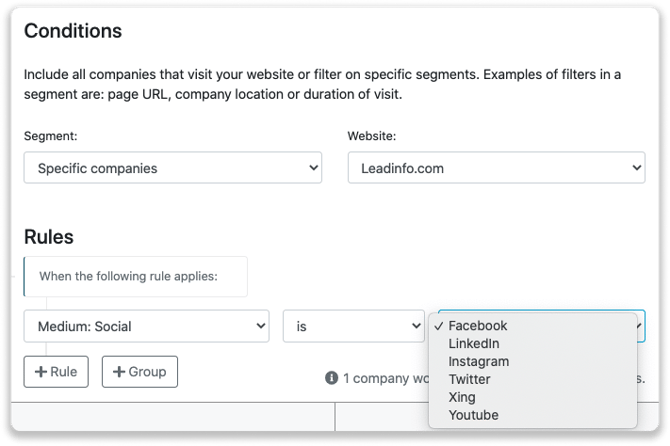Viewport: 670px width, 446px height.
Task: Click the "Segment:" field label
Action: 51,135
